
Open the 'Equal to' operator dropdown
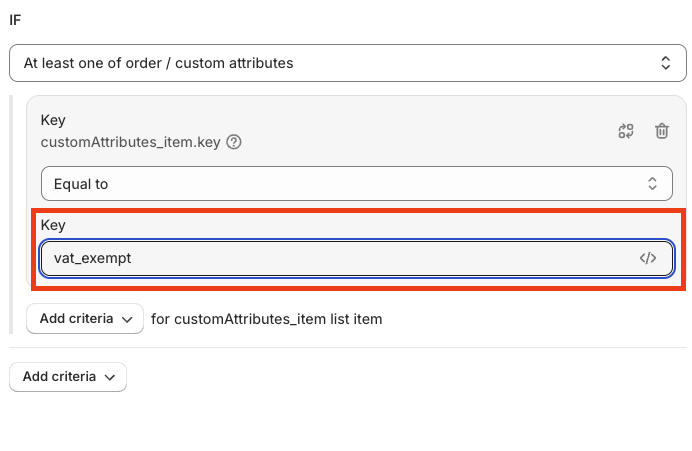point(340,184)
